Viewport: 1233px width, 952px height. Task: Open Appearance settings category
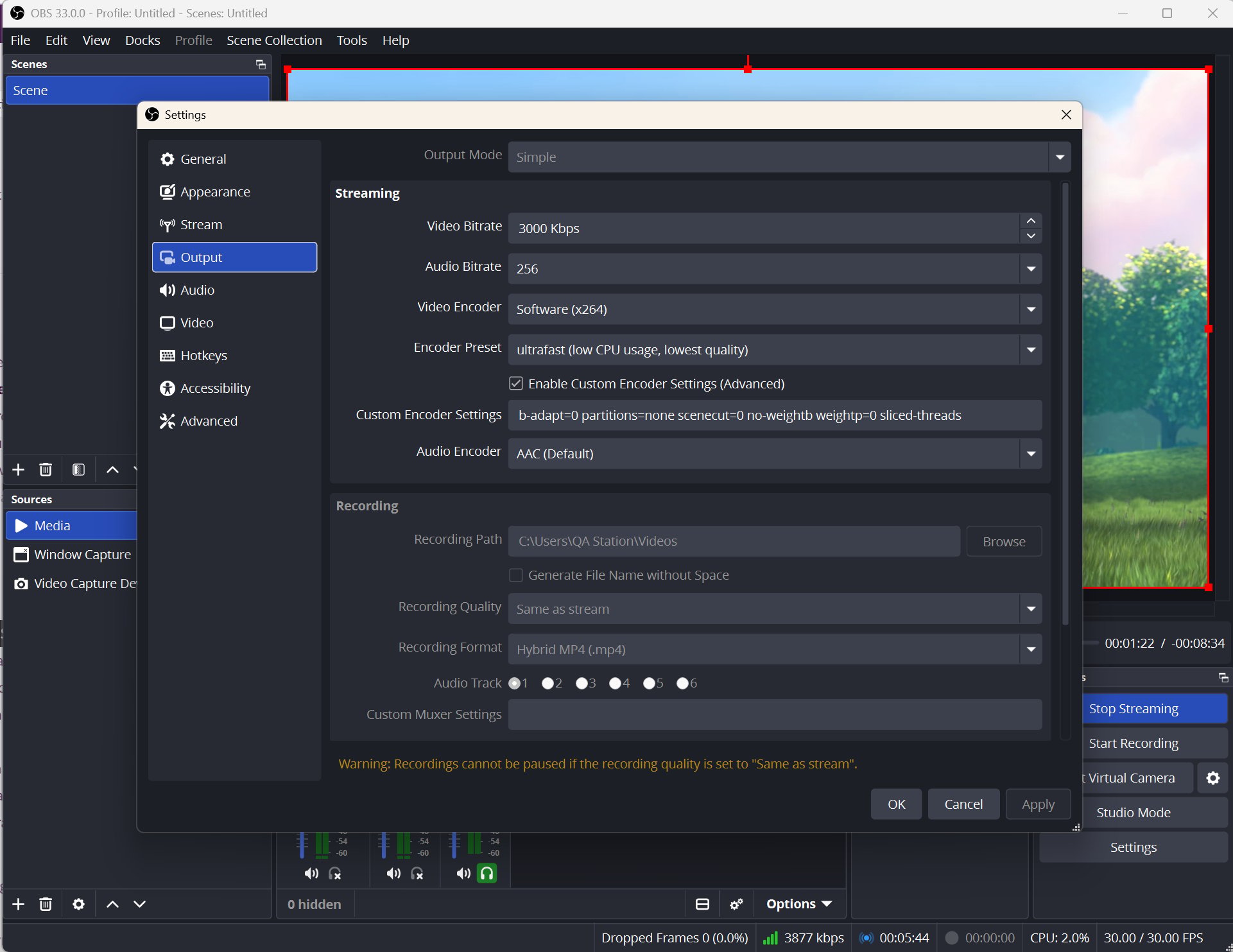click(234, 191)
